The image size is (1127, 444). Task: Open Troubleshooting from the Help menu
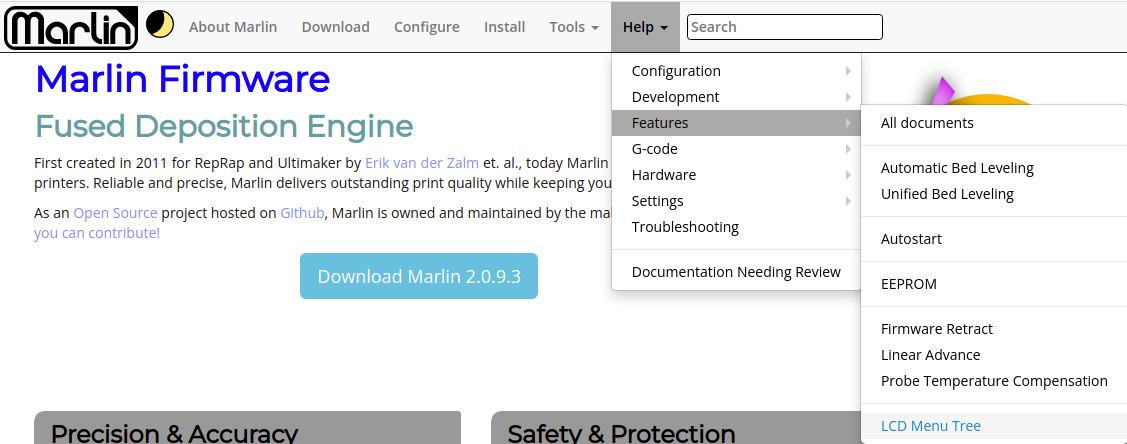(736, 227)
